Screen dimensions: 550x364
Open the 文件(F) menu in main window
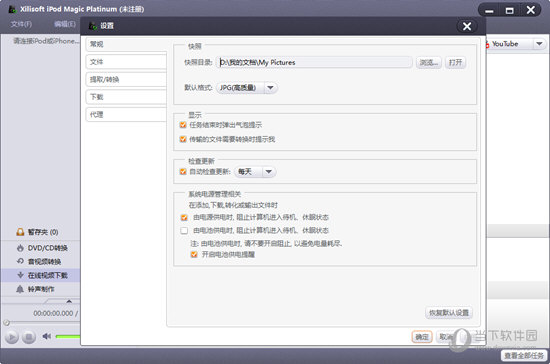click(21, 24)
